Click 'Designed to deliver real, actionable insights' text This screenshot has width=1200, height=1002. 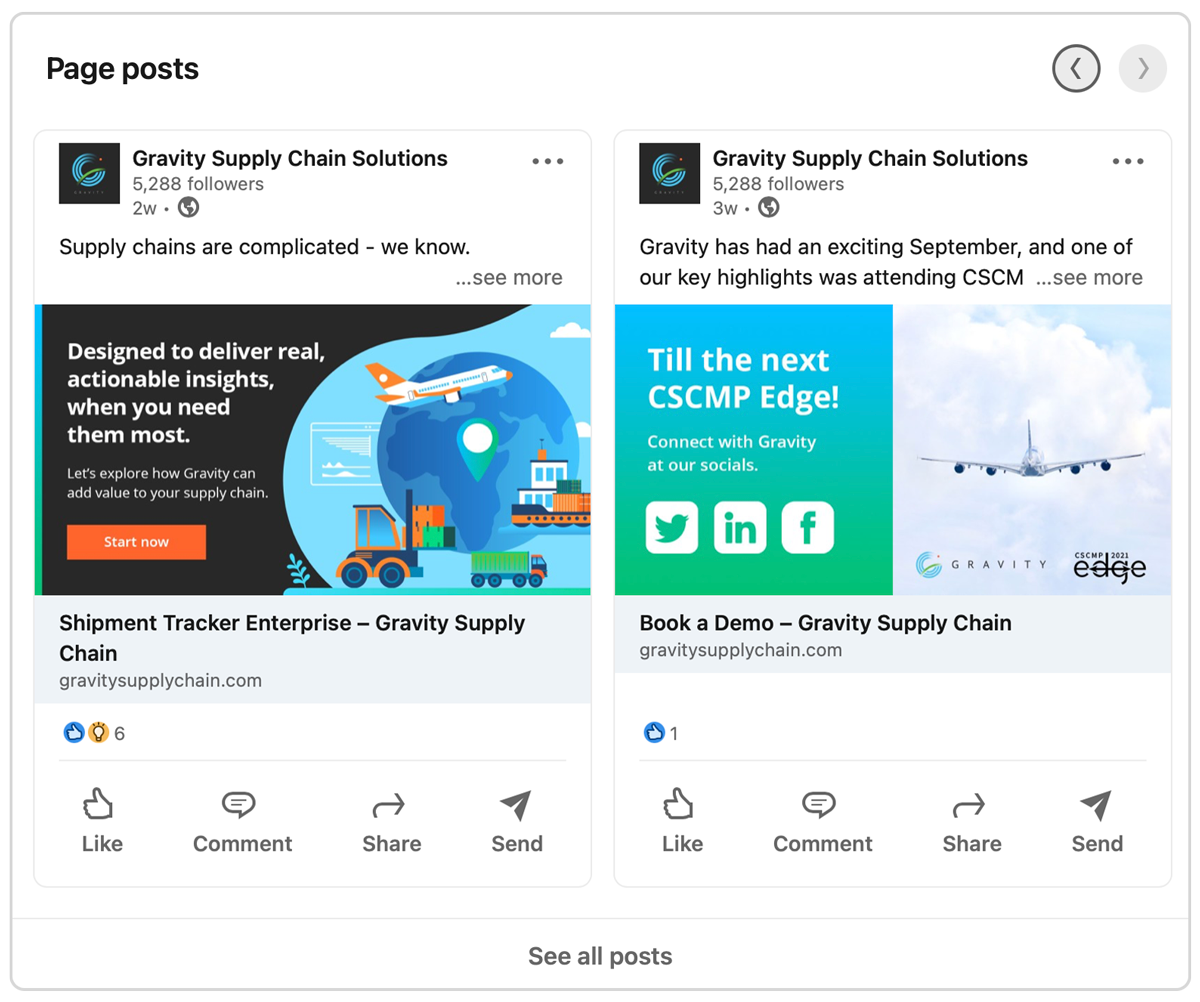pyautogui.click(x=196, y=394)
